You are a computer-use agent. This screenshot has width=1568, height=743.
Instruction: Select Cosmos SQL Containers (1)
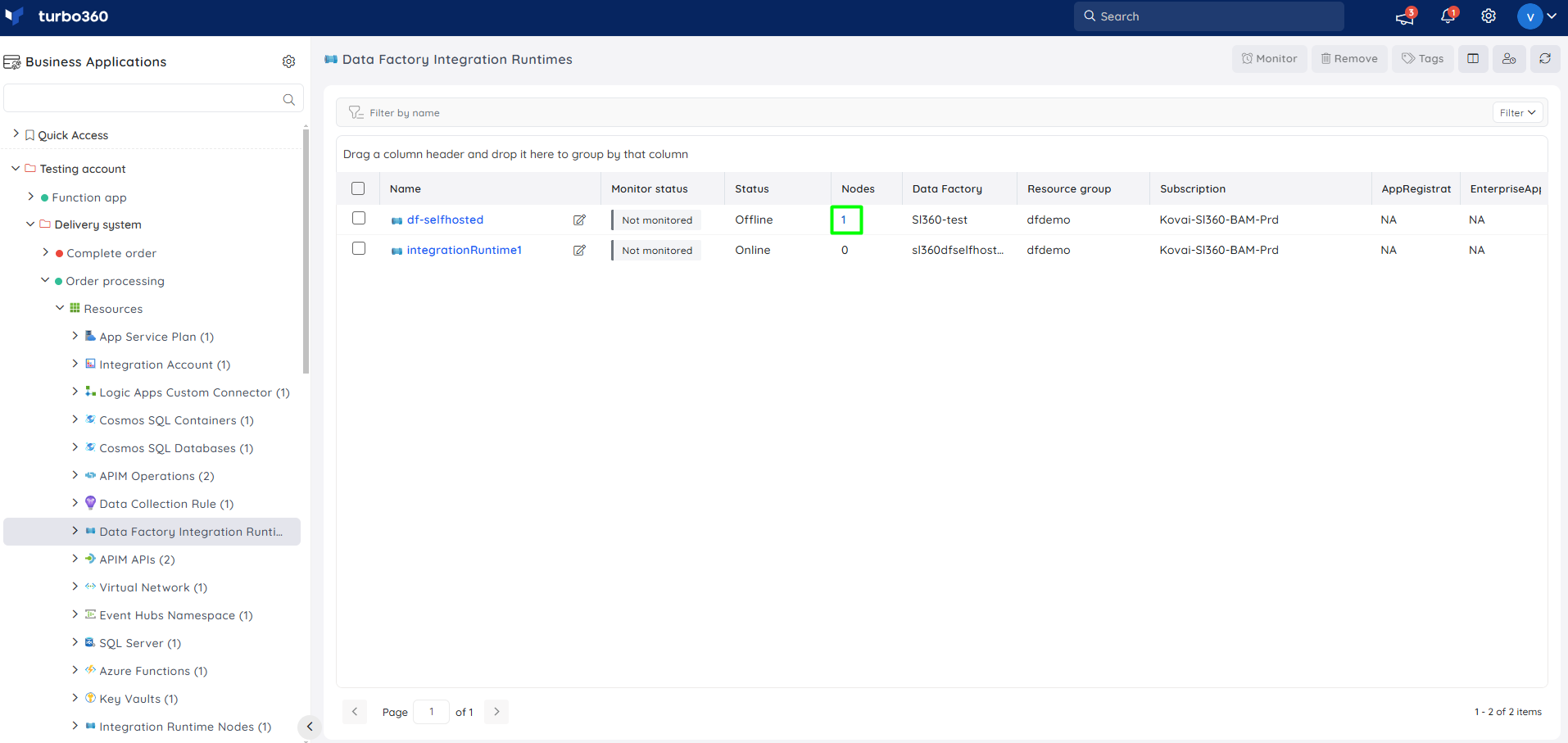(176, 420)
